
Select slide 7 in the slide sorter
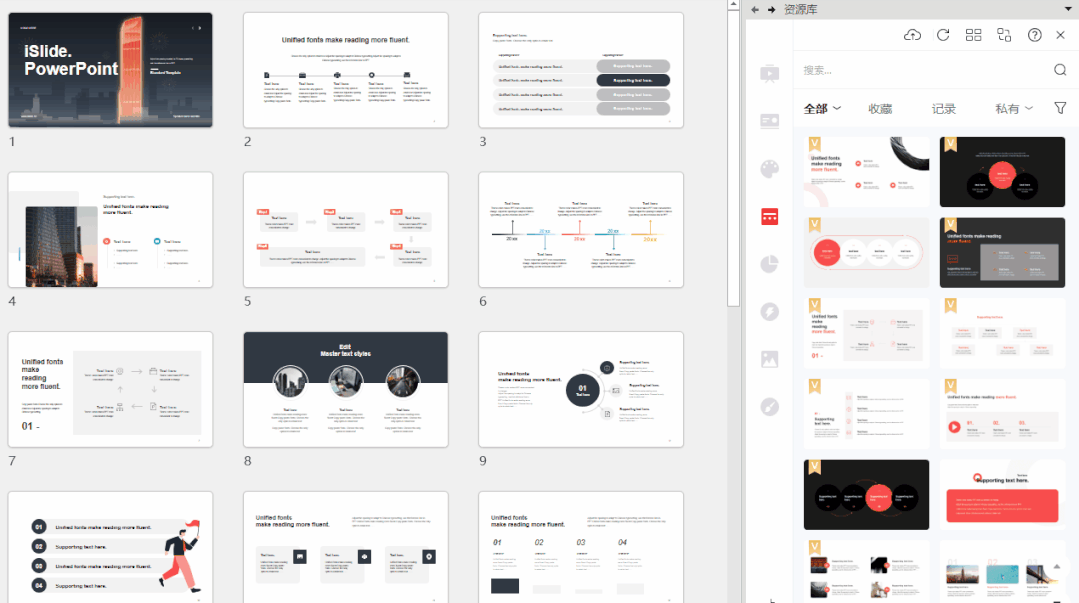point(110,389)
